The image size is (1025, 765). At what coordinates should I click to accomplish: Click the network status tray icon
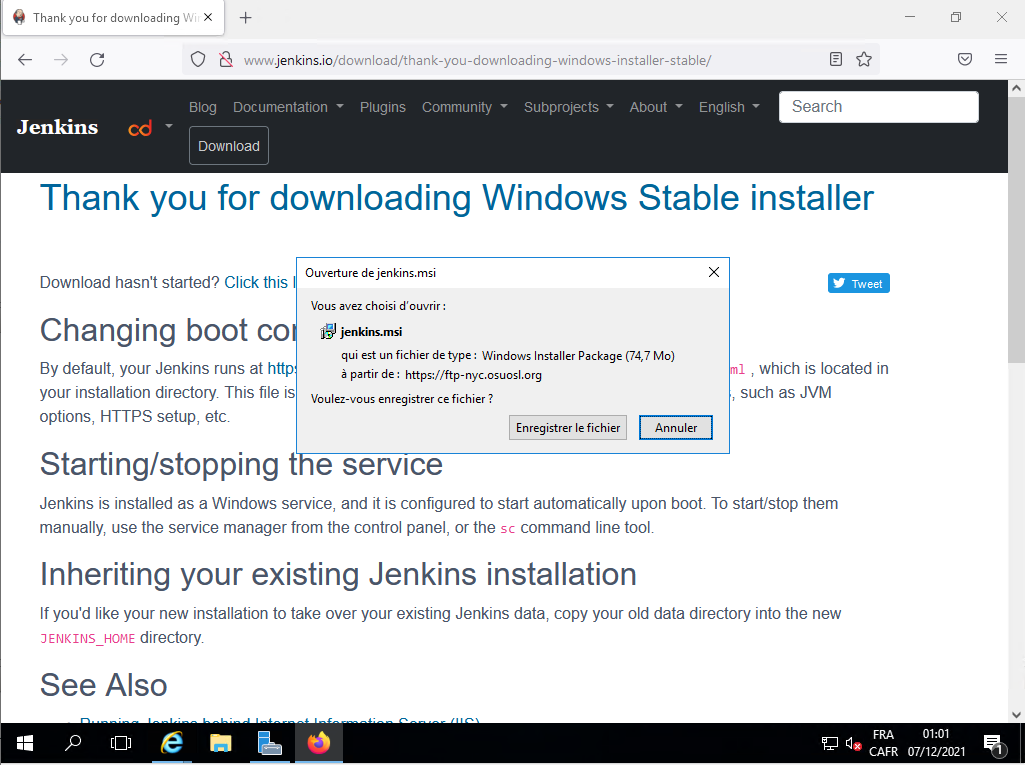pyautogui.click(x=829, y=743)
